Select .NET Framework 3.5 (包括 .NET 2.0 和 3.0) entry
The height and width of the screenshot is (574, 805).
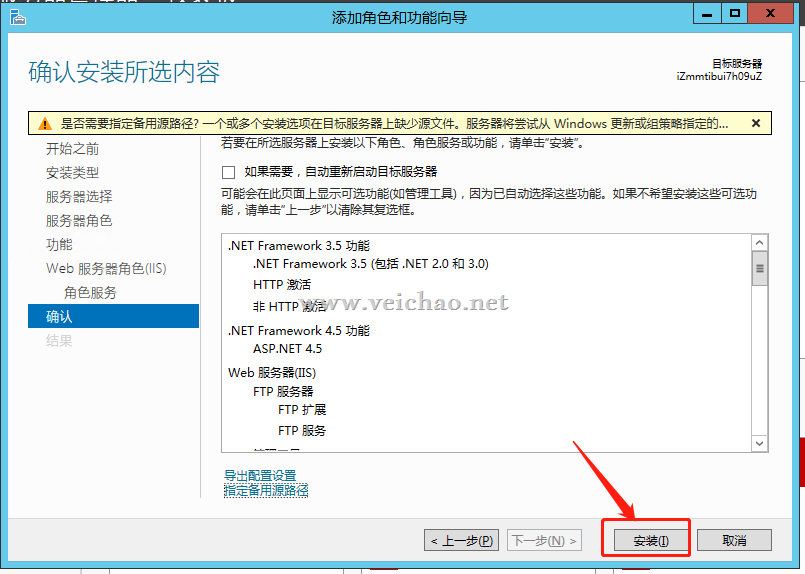coord(371,264)
